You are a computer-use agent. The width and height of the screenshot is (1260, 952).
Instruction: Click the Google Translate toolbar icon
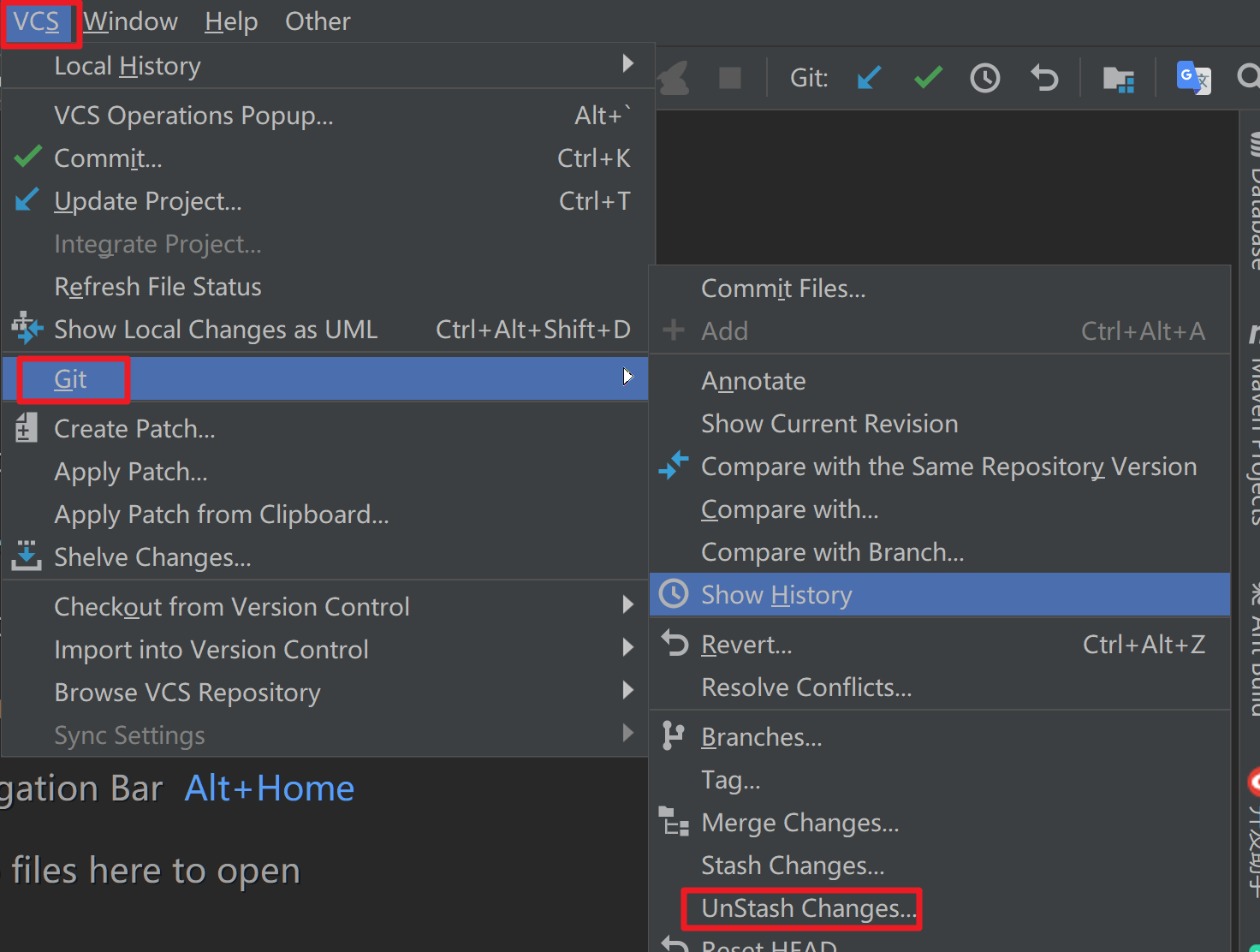[x=1193, y=78]
